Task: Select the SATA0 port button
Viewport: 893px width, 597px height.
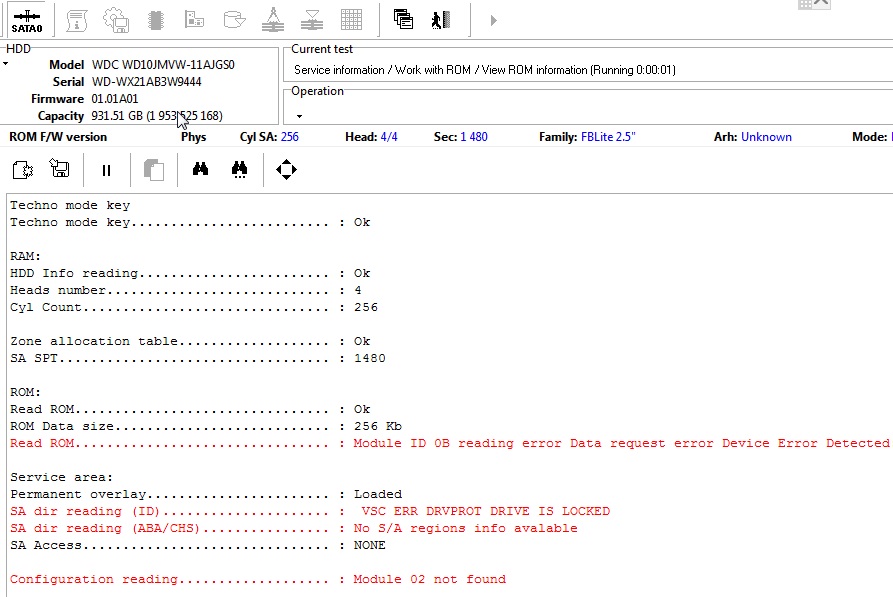Action: (x=27, y=21)
